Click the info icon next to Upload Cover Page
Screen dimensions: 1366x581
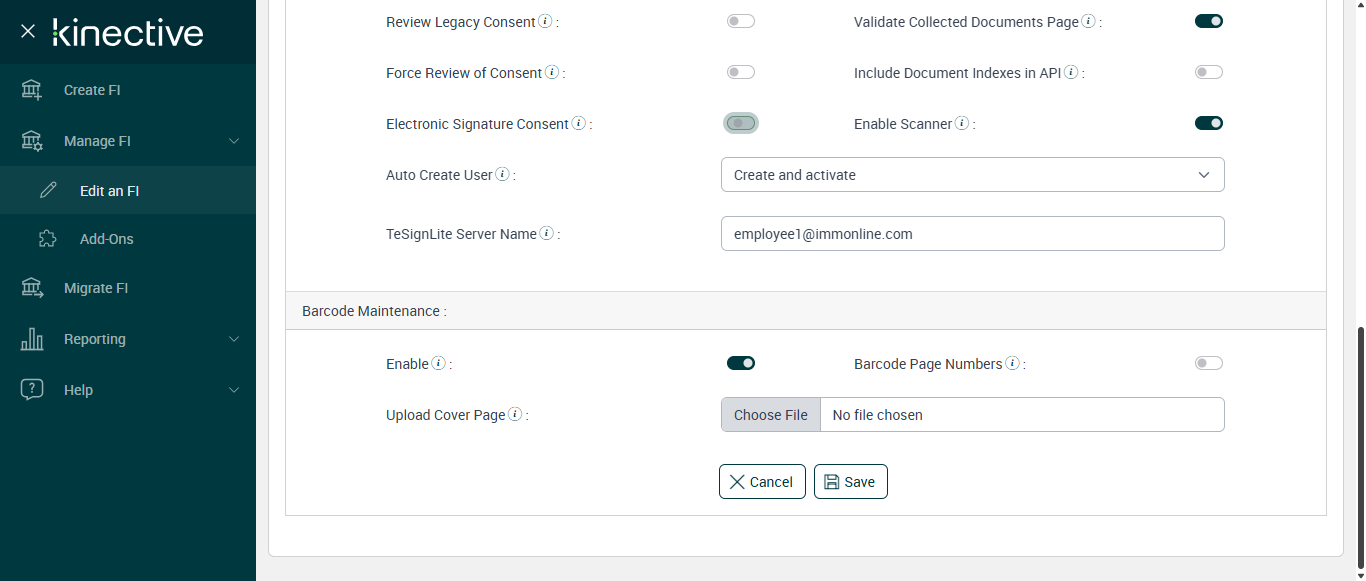(x=515, y=415)
